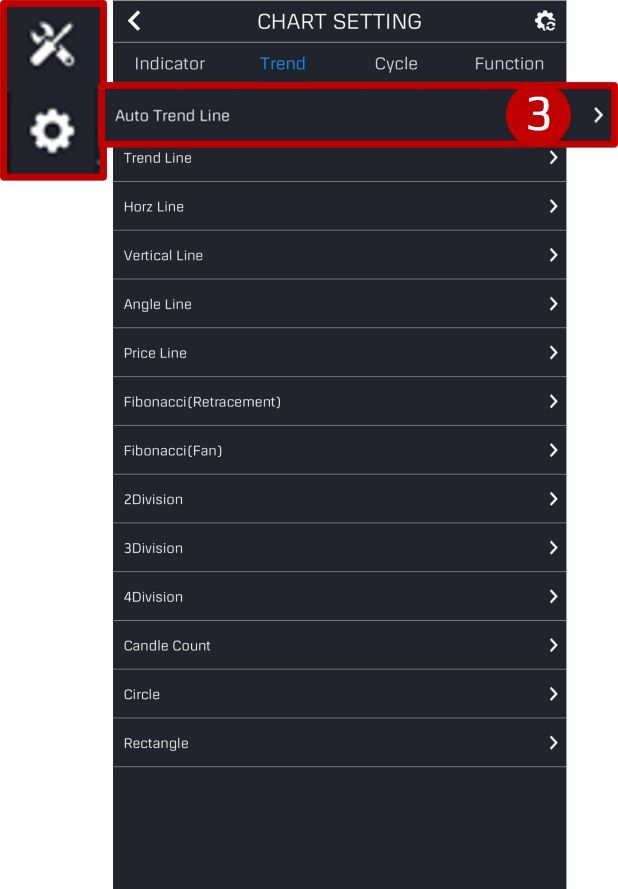This screenshot has height=889, width=618.
Task: Open the Cycle tab
Action: (x=396, y=64)
